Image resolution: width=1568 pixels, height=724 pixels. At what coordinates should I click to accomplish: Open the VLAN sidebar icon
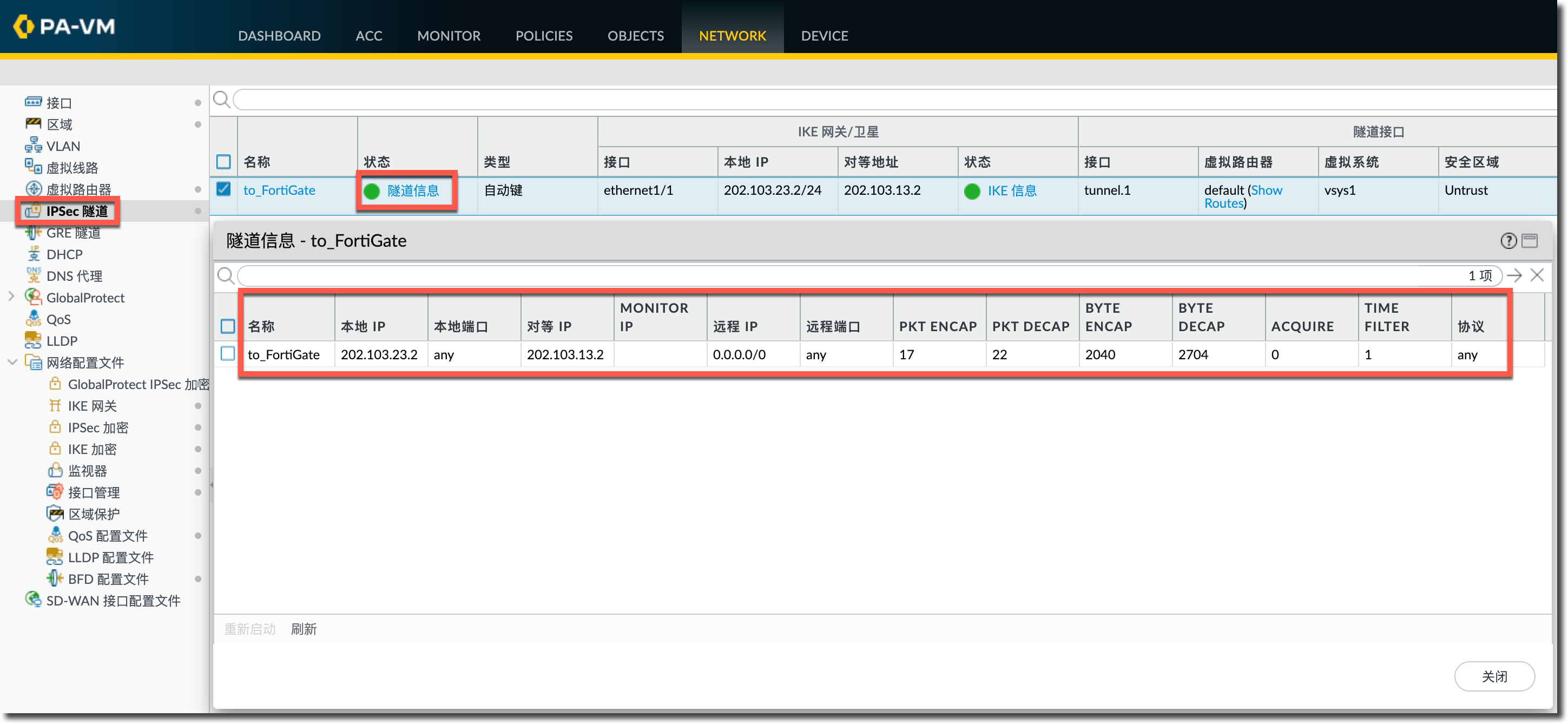tap(33, 146)
